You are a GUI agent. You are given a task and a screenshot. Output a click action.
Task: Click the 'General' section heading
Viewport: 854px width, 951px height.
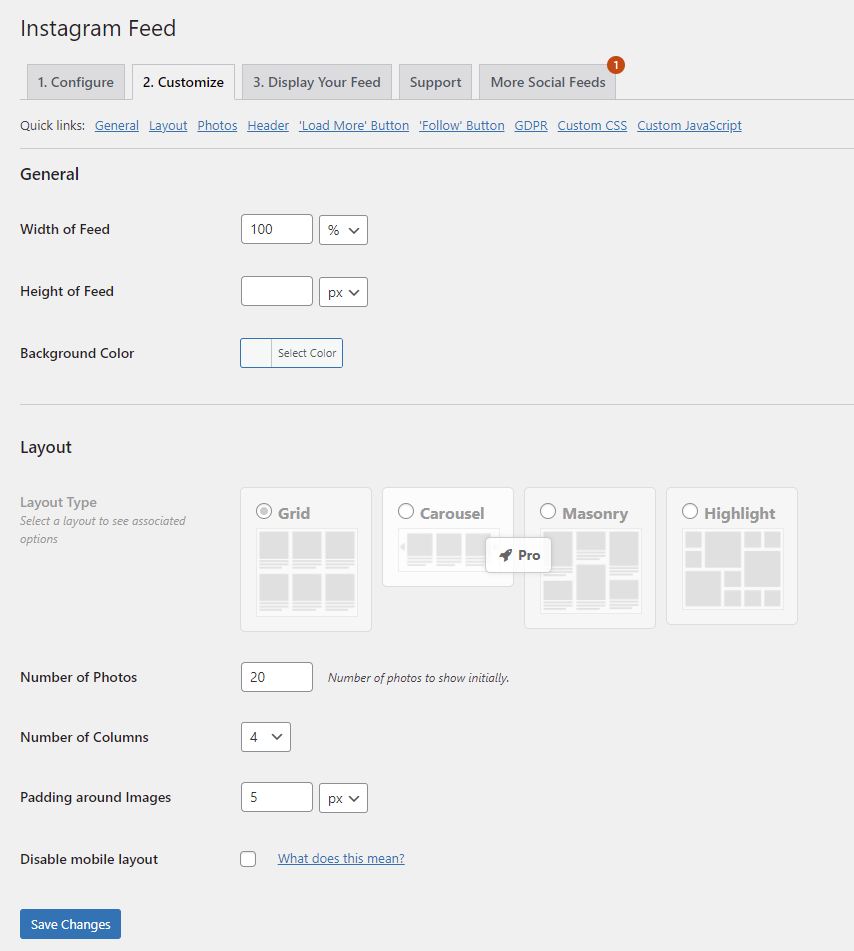(x=49, y=174)
